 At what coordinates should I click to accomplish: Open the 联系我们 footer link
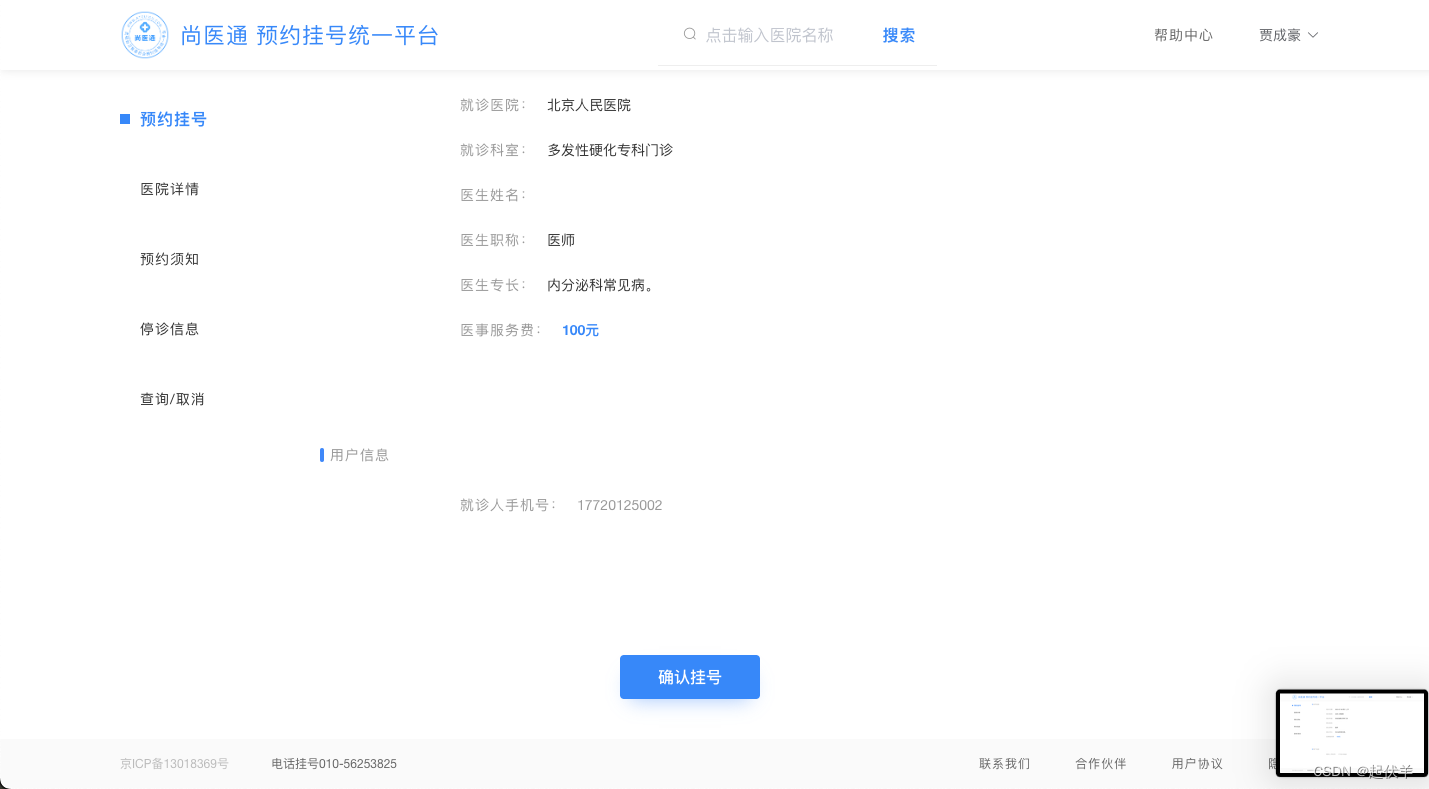(1004, 764)
